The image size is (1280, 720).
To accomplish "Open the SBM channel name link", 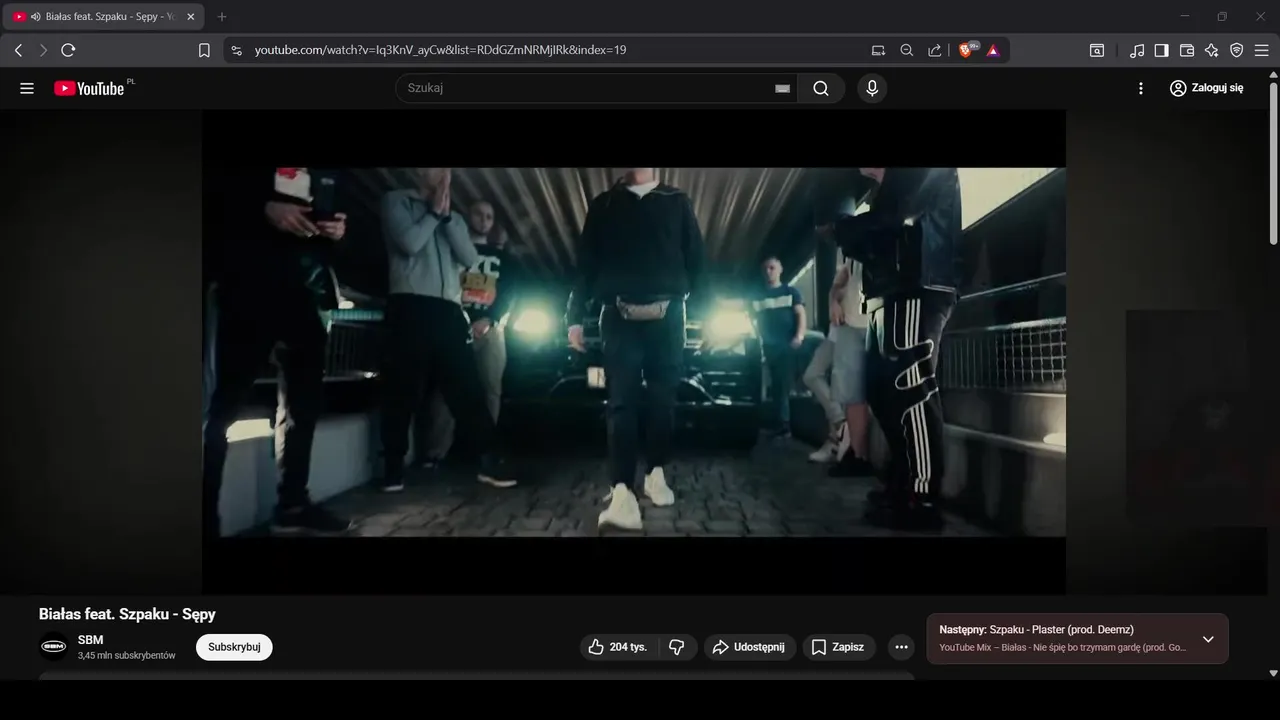I will point(90,640).
